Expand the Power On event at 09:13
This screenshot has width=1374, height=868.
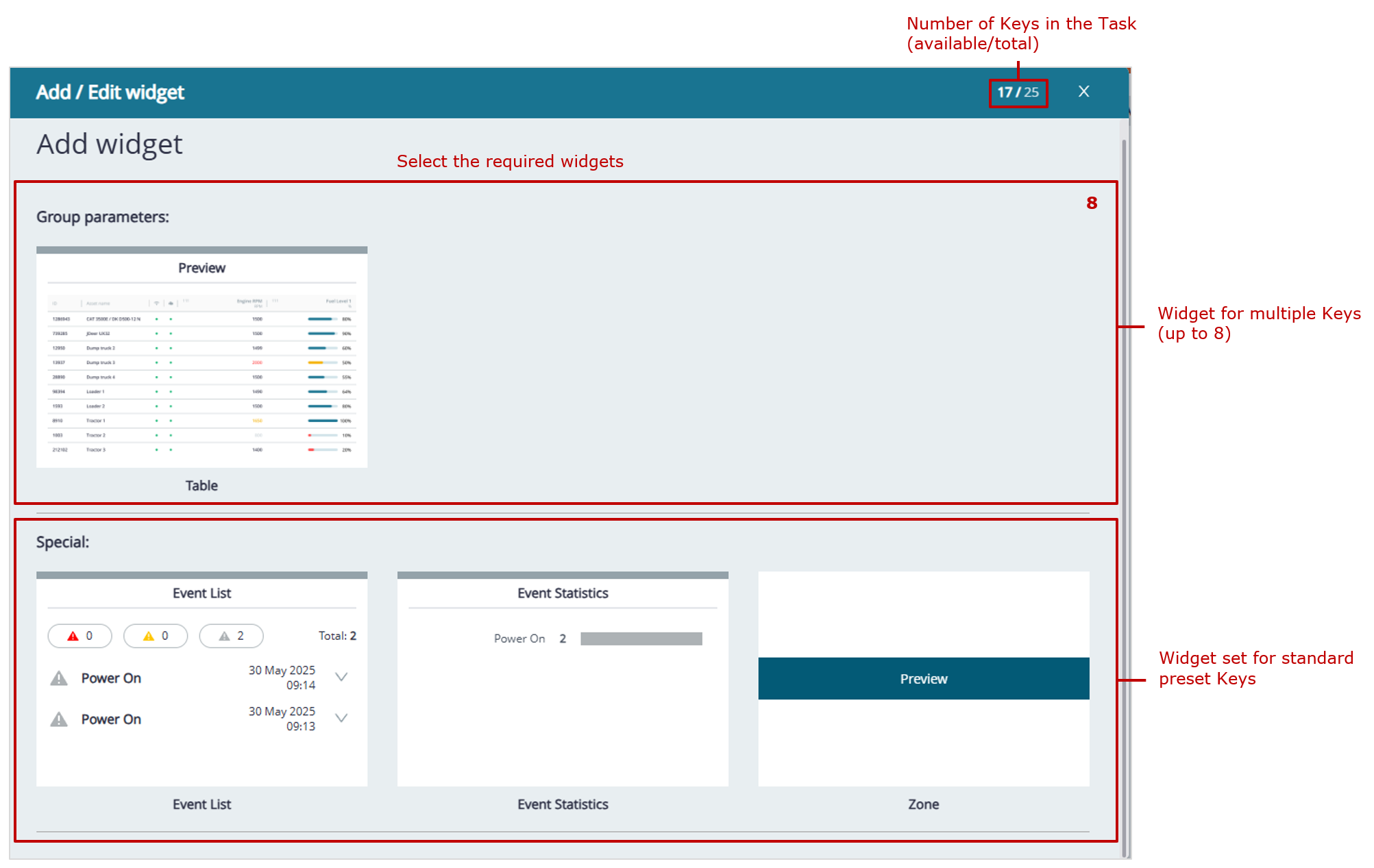341,718
